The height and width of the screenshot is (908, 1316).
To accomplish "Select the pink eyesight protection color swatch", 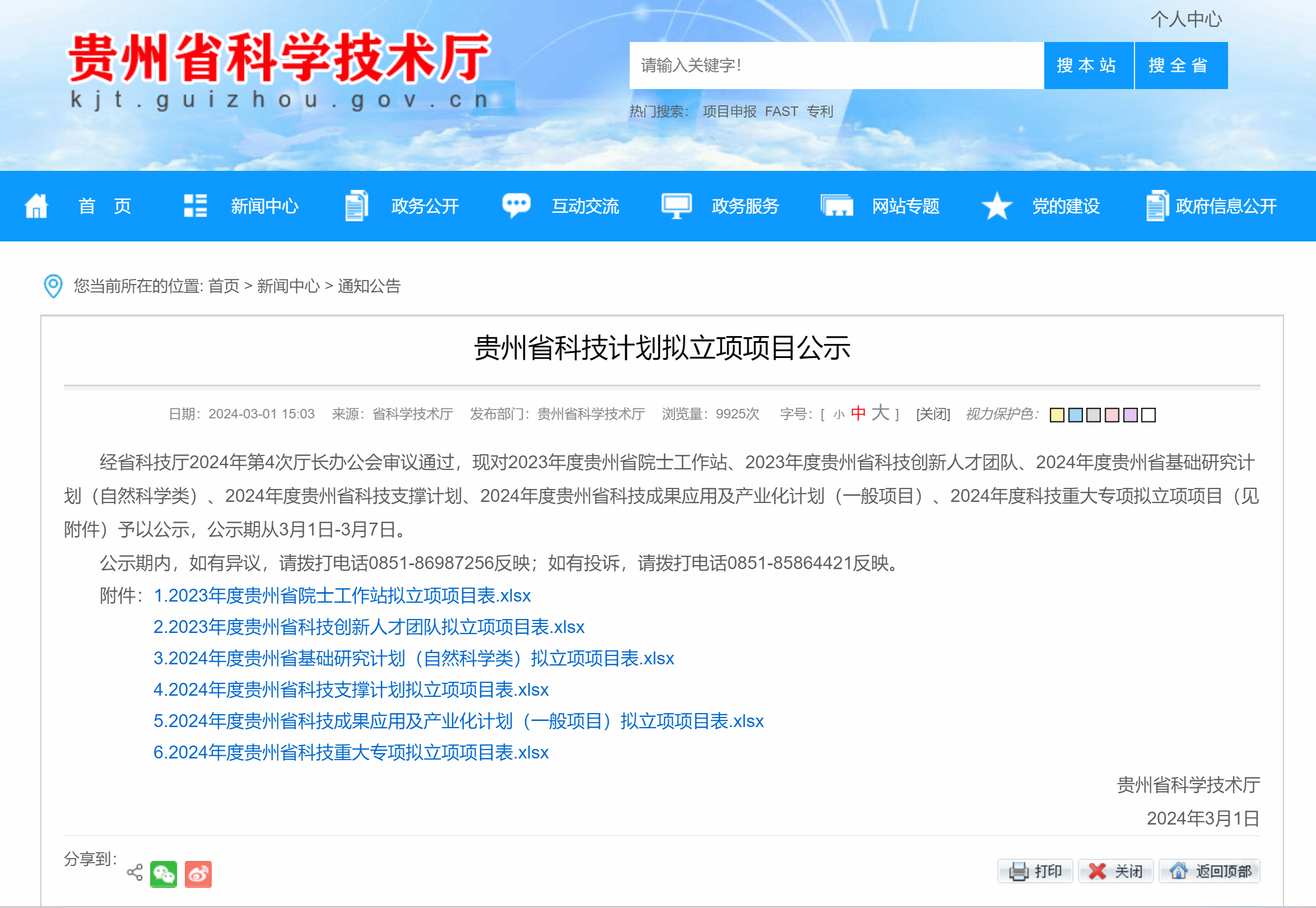I will click(1112, 415).
